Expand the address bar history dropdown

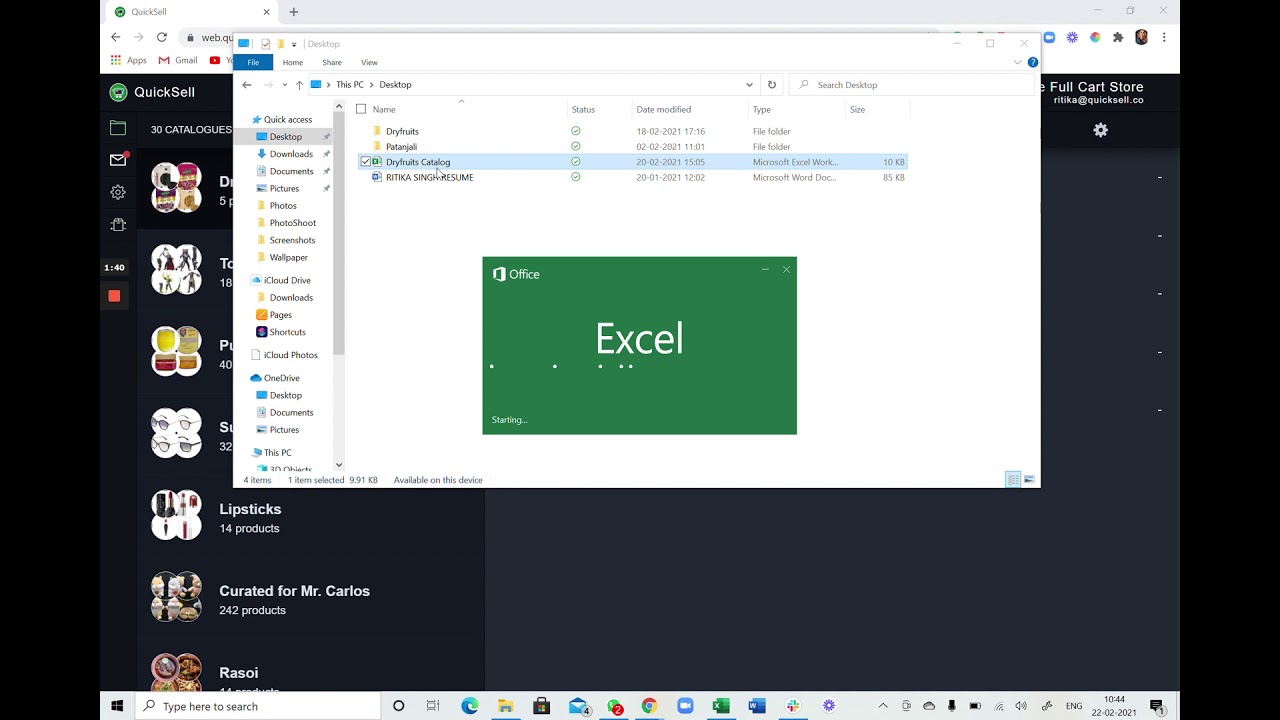pyautogui.click(x=749, y=85)
